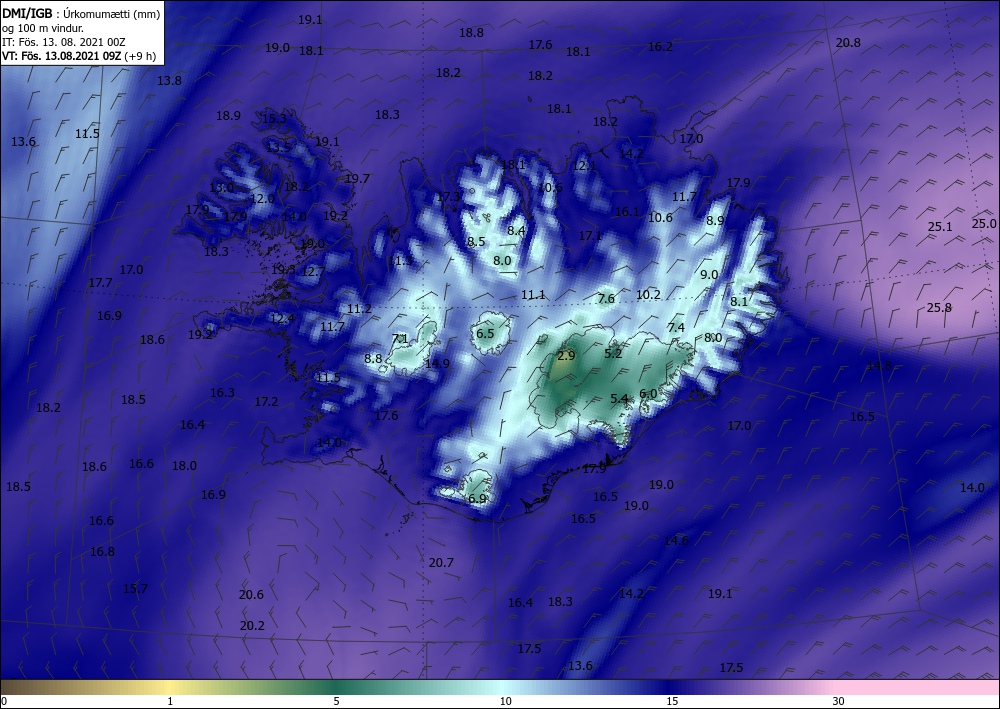Click the value "20.8" in the upper right
The height and width of the screenshot is (709, 1000).
(x=848, y=43)
